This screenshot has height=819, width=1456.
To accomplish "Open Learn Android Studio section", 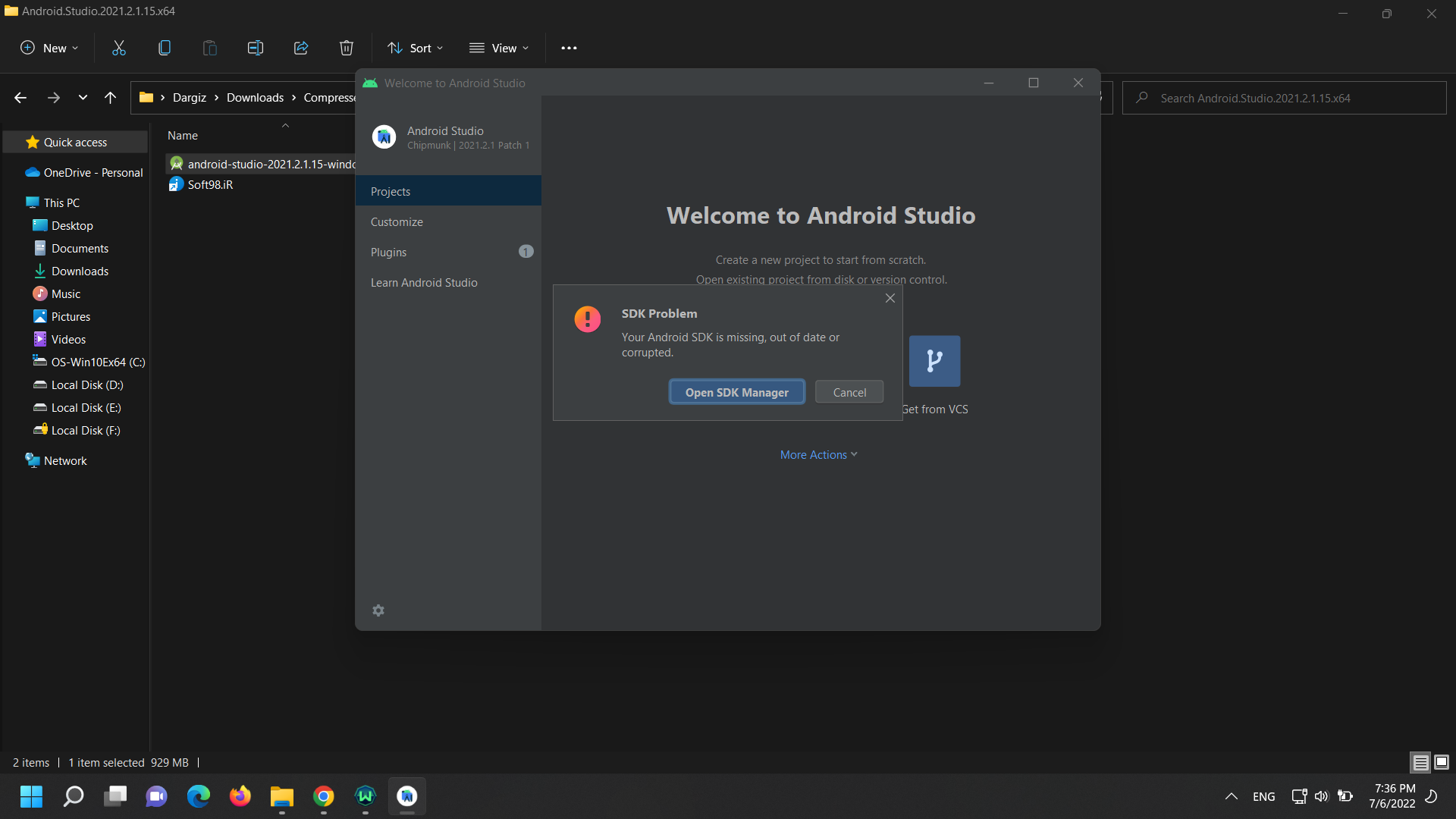I will 424,282.
